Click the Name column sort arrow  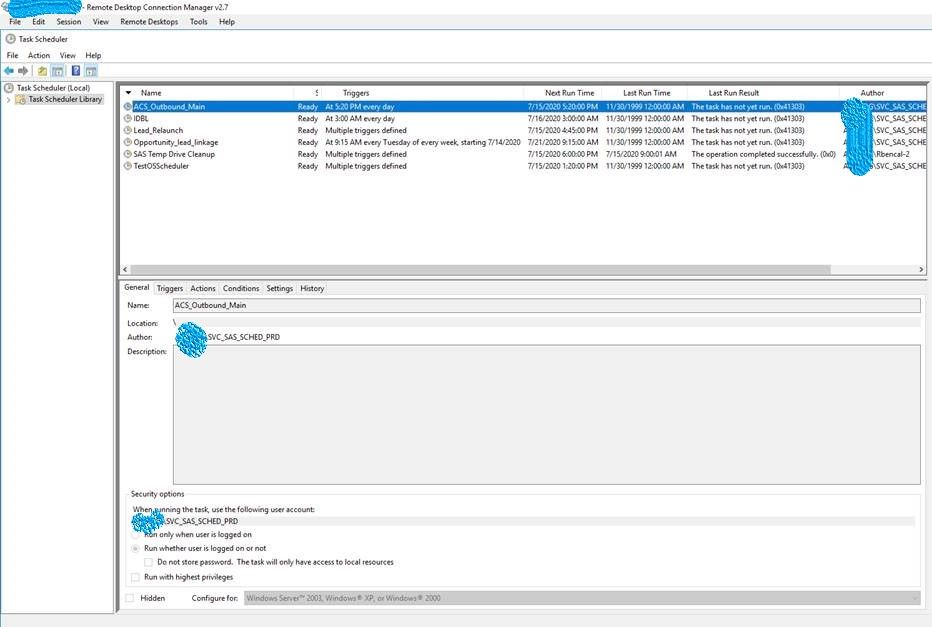(128, 93)
